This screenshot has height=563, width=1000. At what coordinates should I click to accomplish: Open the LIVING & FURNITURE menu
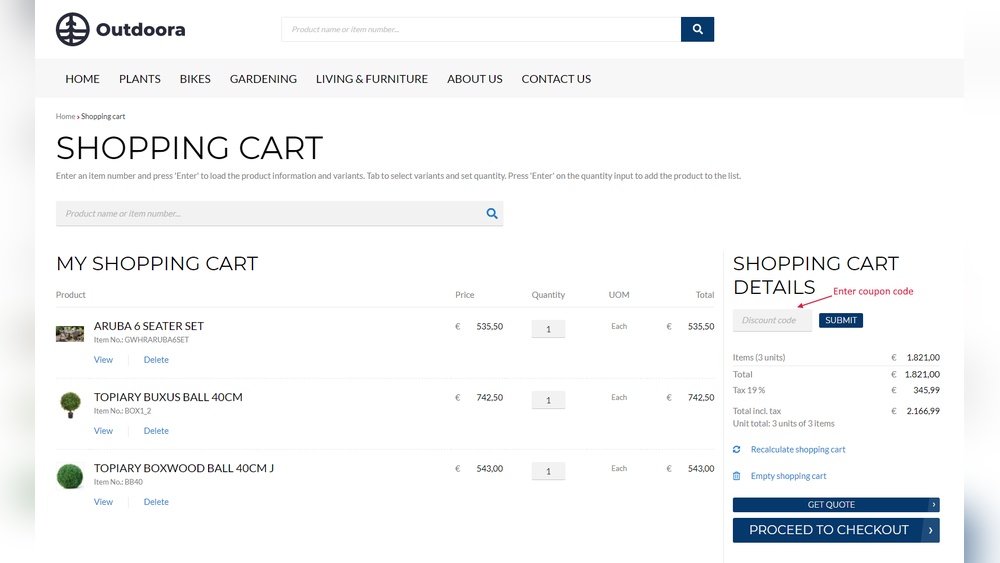click(x=372, y=78)
